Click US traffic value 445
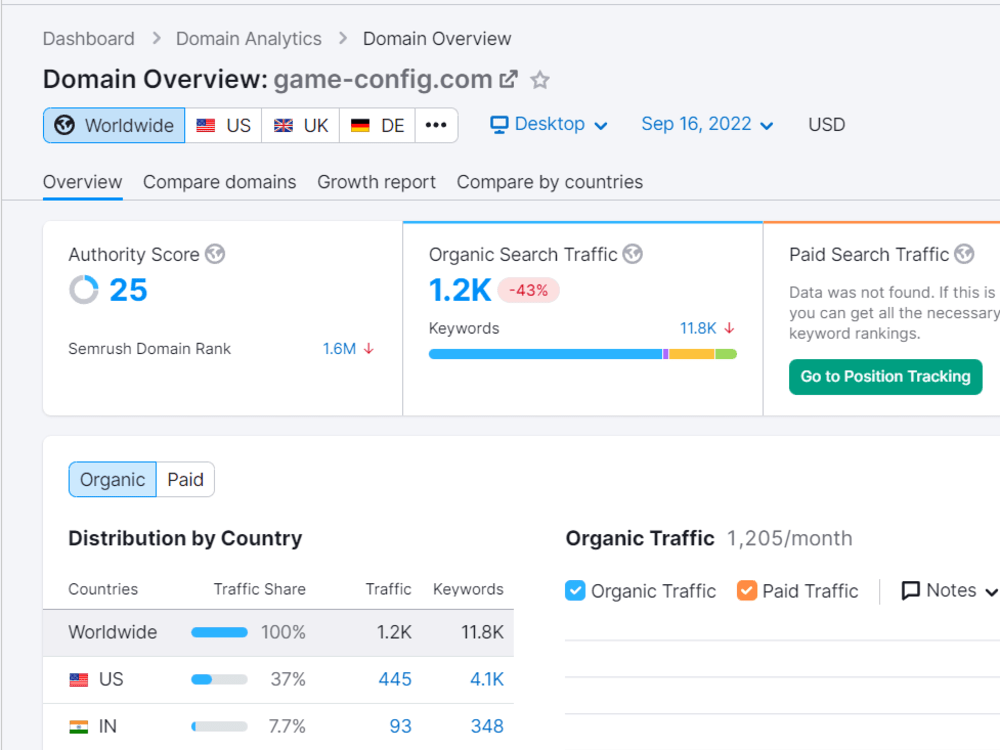 click(x=395, y=680)
